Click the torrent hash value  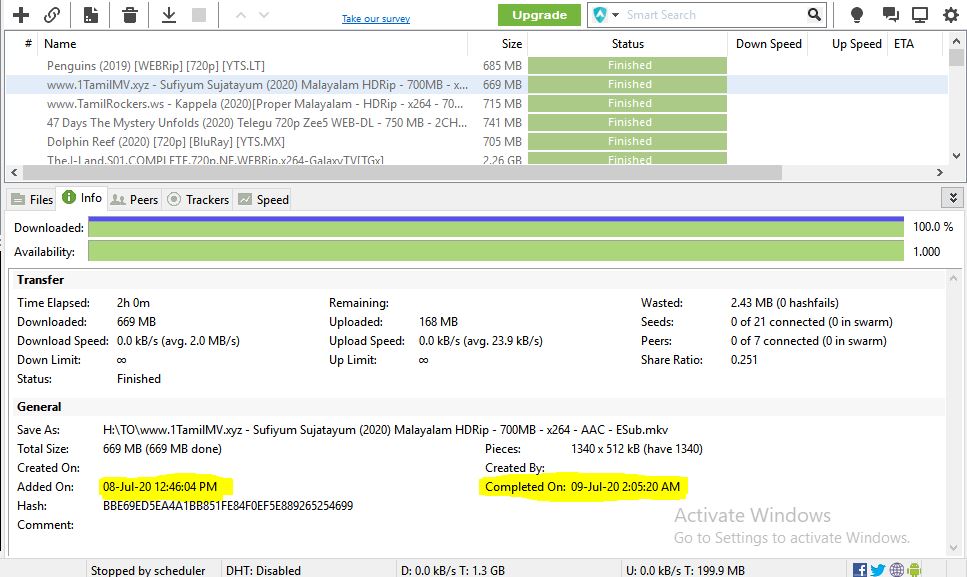[228, 505]
